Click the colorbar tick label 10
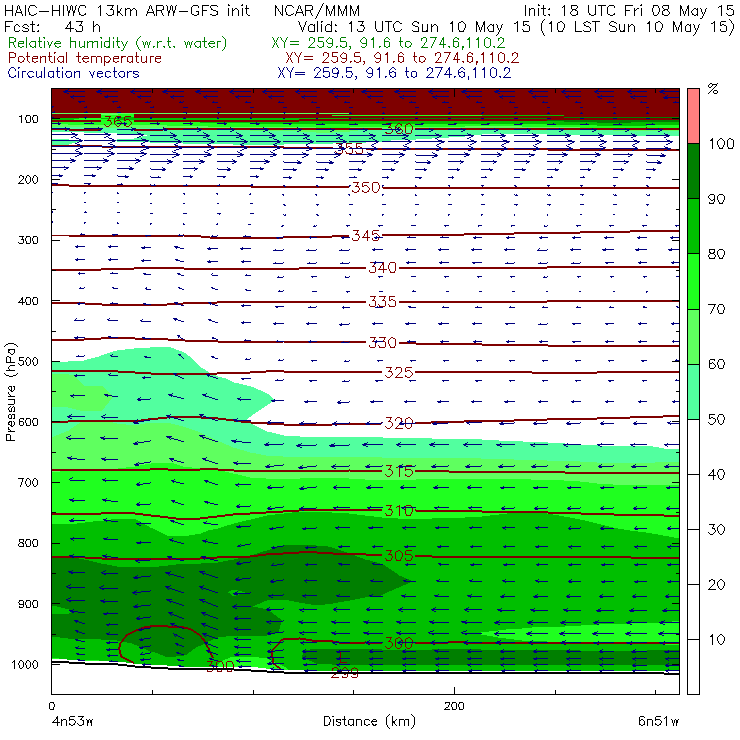Screen dimensions: 740x740 click(x=716, y=639)
